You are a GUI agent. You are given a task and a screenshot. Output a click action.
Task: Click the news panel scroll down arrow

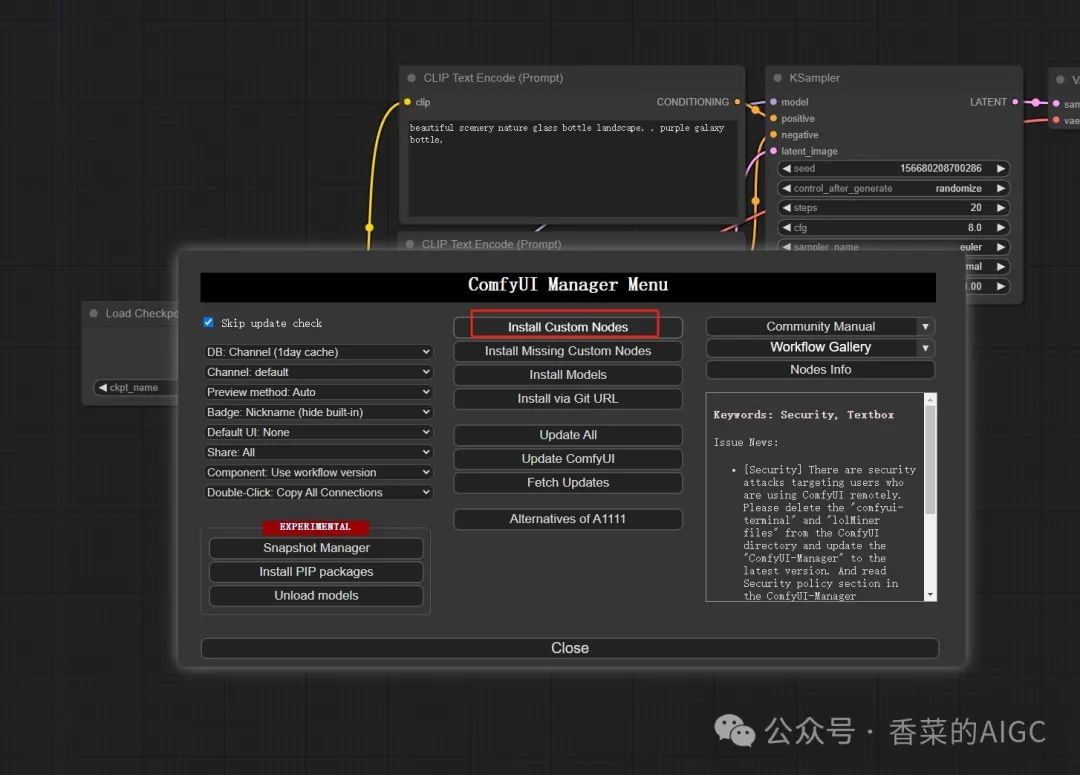tap(930, 595)
